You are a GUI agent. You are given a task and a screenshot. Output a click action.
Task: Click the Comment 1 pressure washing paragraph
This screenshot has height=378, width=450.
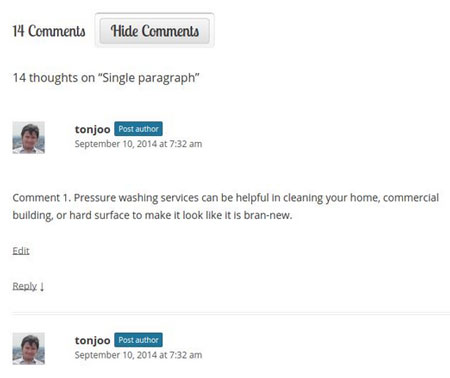point(226,206)
